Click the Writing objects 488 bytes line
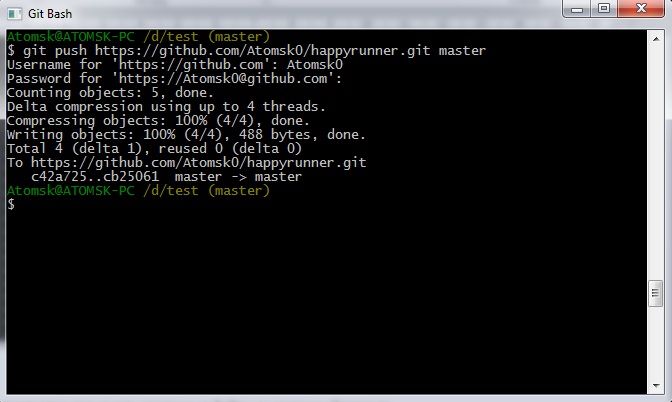Screen dimensions: 672x402 click(x=186, y=135)
